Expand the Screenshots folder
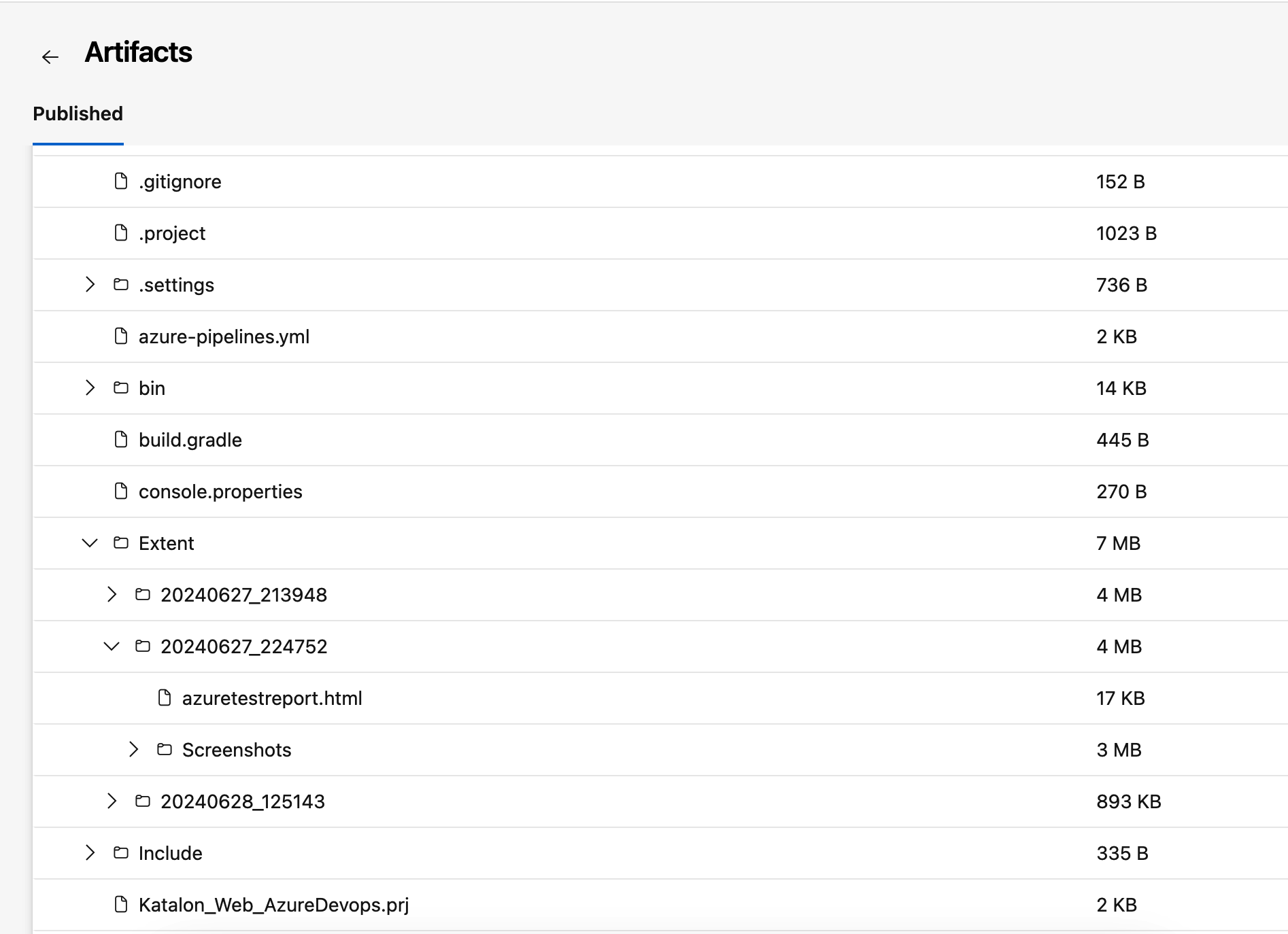This screenshot has width=1288, height=934. (x=133, y=750)
